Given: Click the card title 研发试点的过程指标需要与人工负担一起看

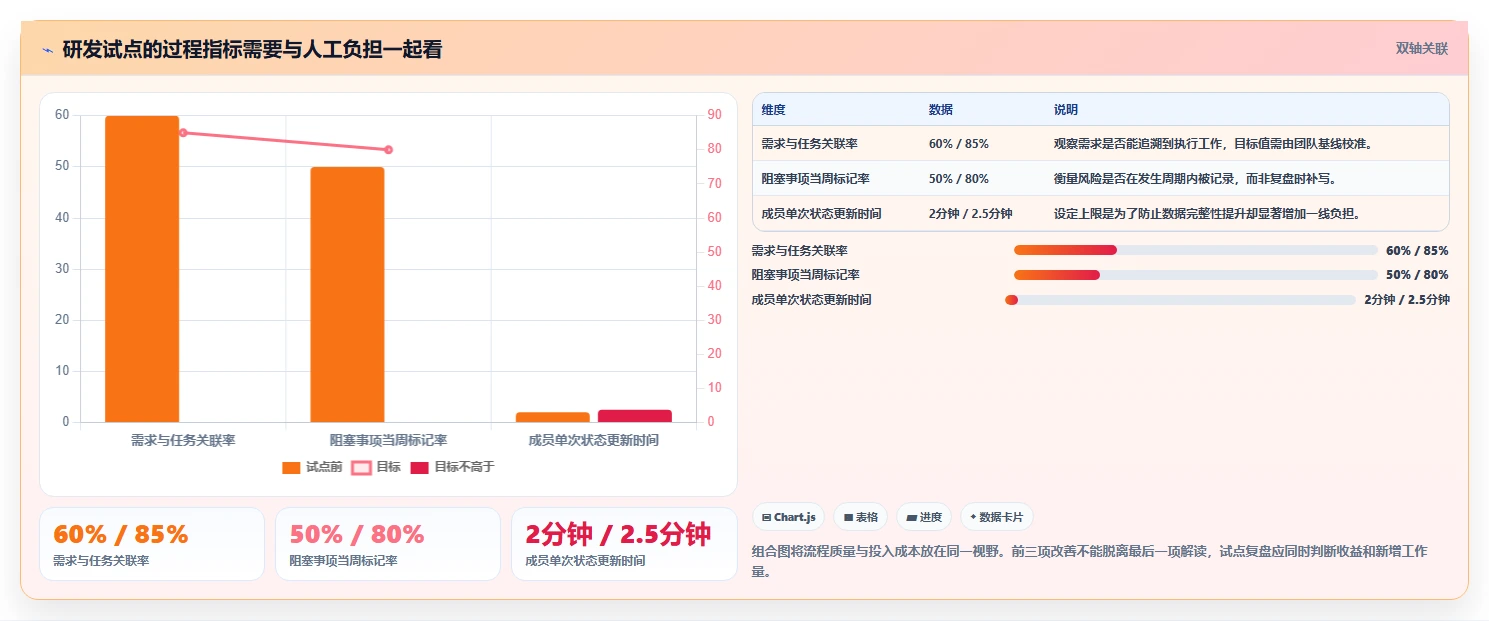Looking at the screenshot, I should pos(252,50).
